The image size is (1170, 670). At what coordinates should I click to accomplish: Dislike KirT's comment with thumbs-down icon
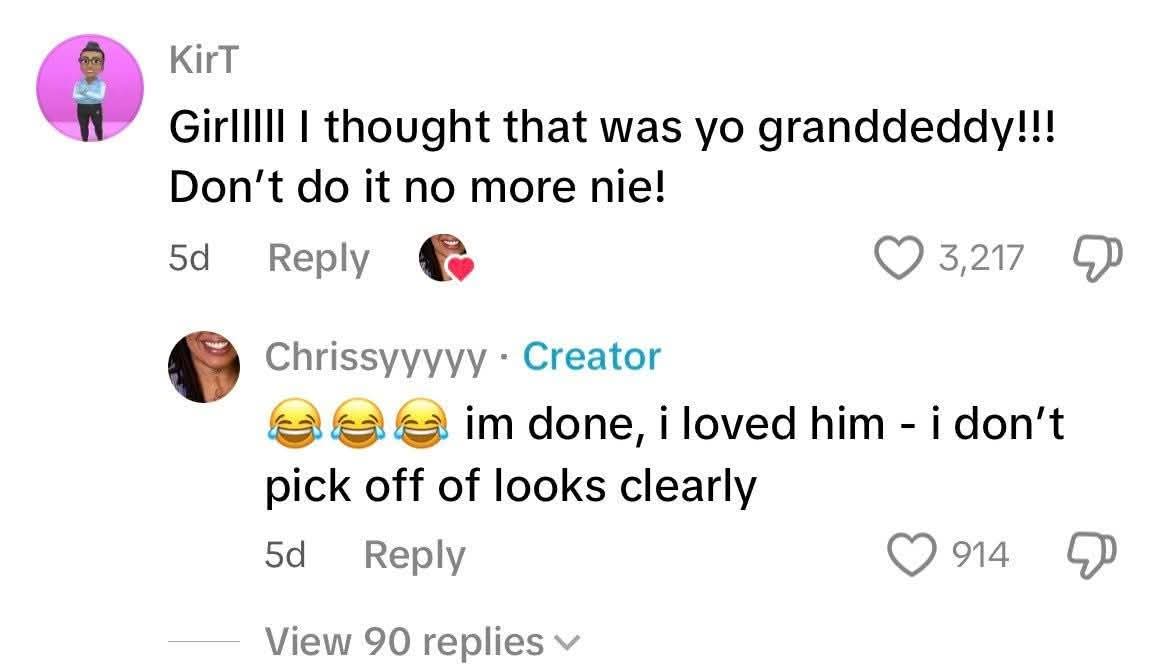tap(1099, 258)
